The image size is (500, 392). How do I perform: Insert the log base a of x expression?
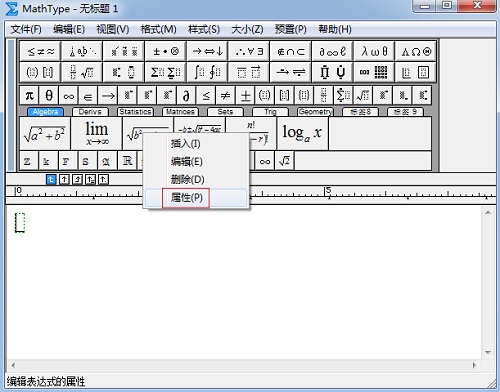pyautogui.click(x=302, y=133)
